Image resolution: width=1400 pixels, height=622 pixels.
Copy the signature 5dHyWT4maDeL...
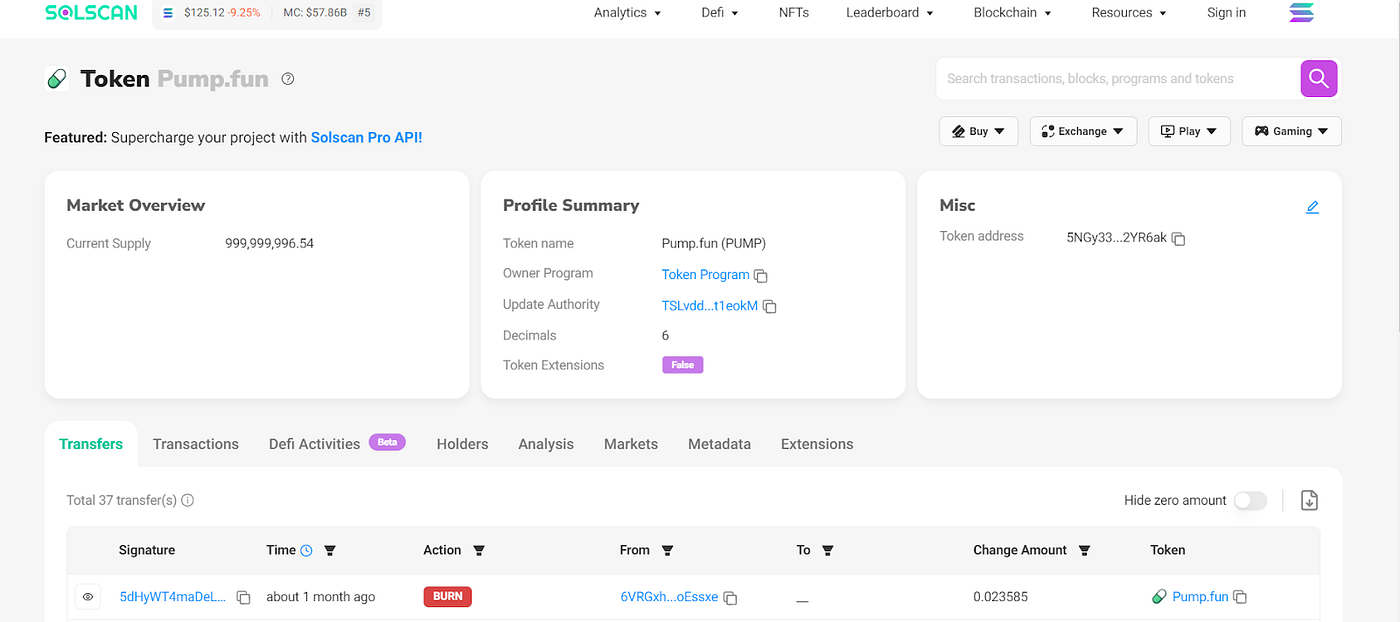point(243,598)
